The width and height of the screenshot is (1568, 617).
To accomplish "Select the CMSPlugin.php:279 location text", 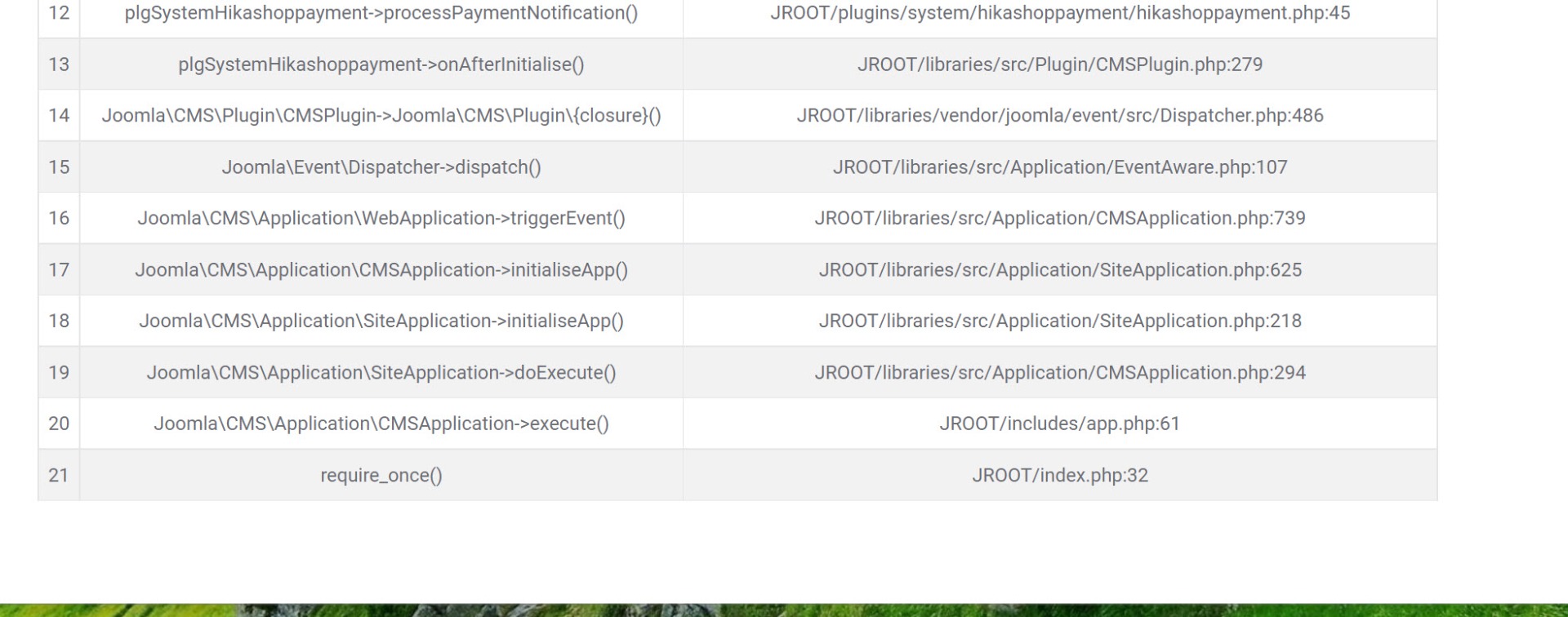I will pyautogui.click(x=1059, y=64).
